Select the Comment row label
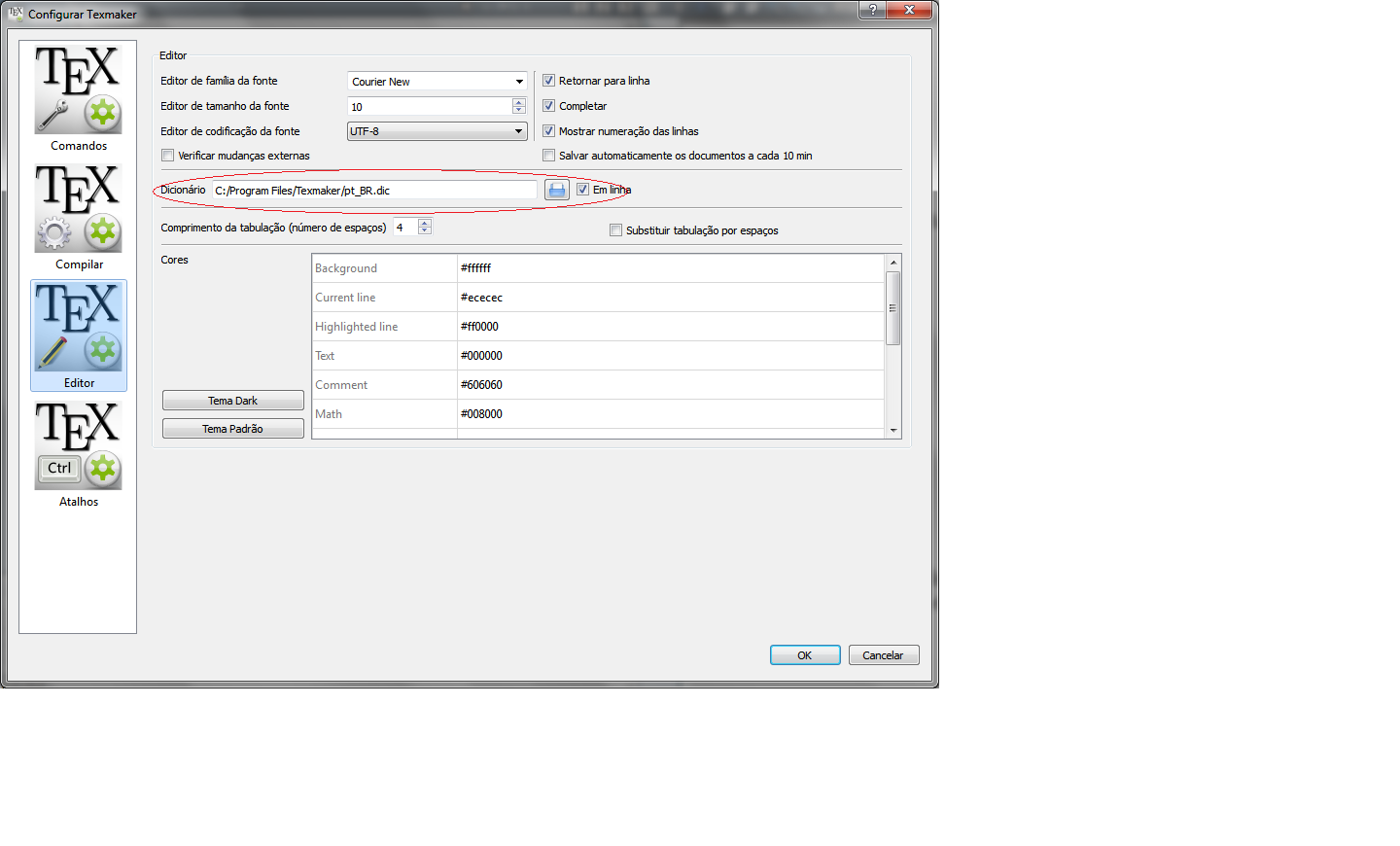This screenshot has width=1400, height=846. pyautogui.click(x=341, y=385)
